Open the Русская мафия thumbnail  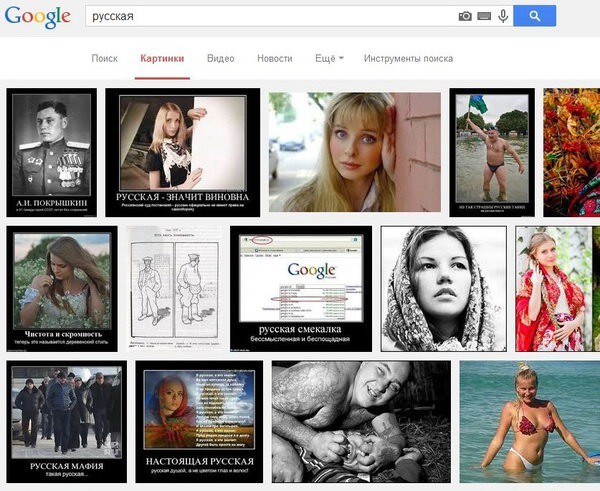67,421
